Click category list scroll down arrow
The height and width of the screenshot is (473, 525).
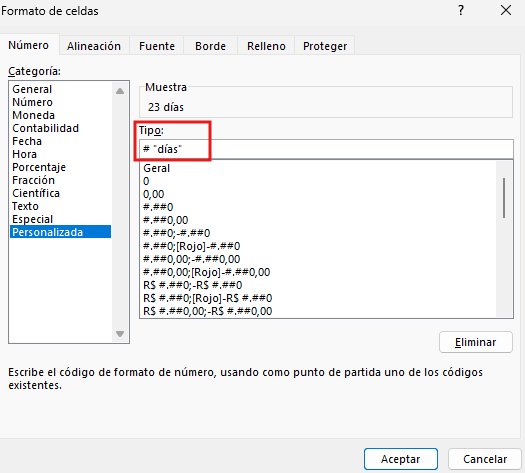coord(120,334)
